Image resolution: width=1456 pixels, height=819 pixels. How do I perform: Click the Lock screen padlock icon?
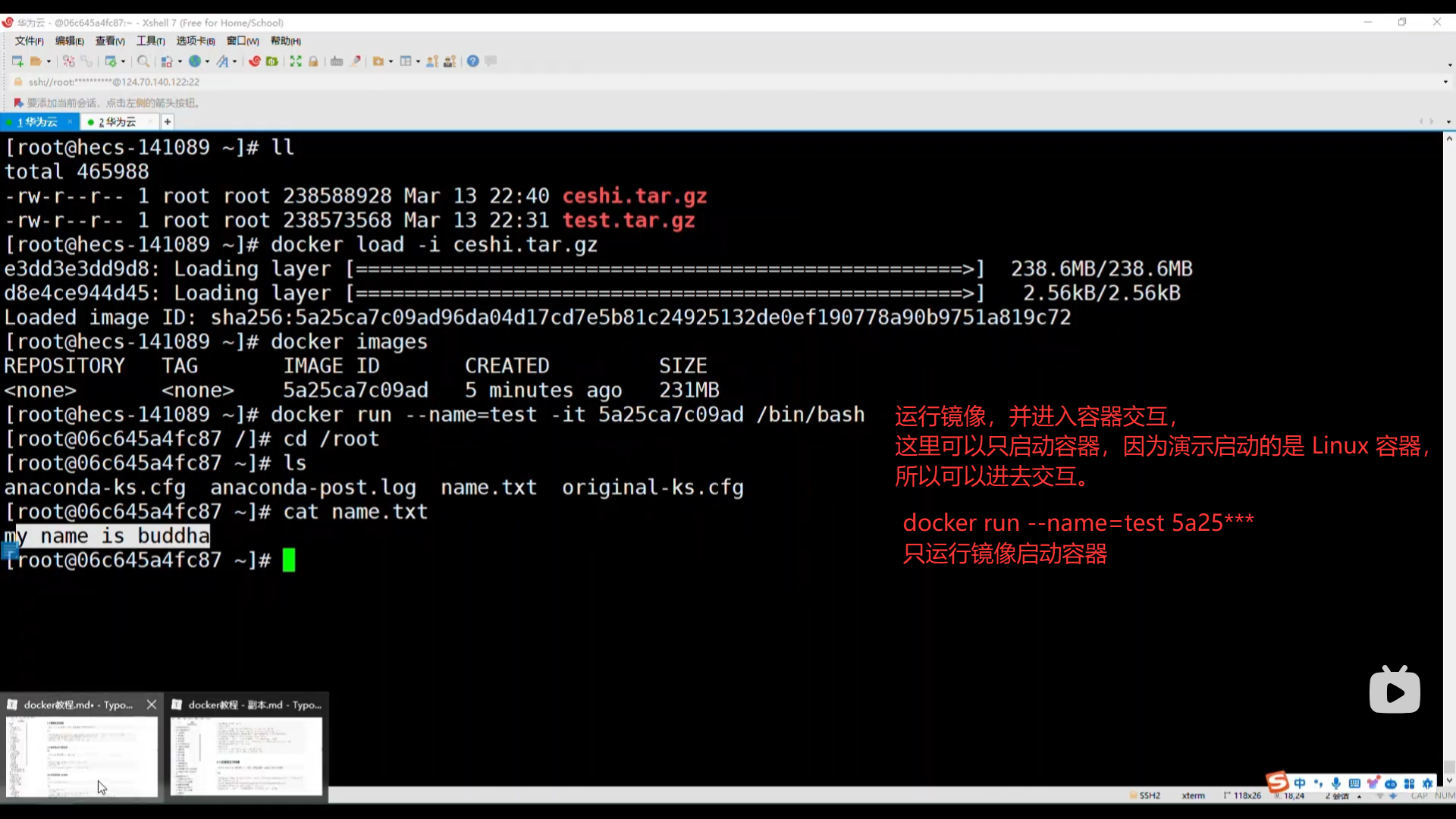tap(313, 61)
